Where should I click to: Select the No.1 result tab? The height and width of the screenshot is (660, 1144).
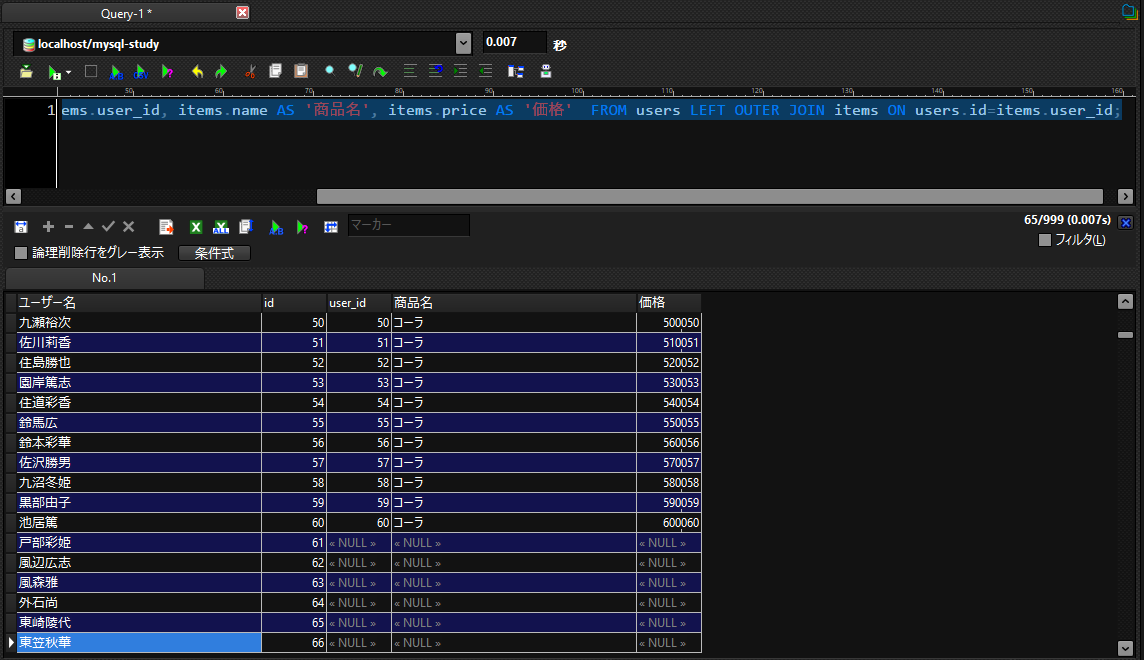[104, 278]
